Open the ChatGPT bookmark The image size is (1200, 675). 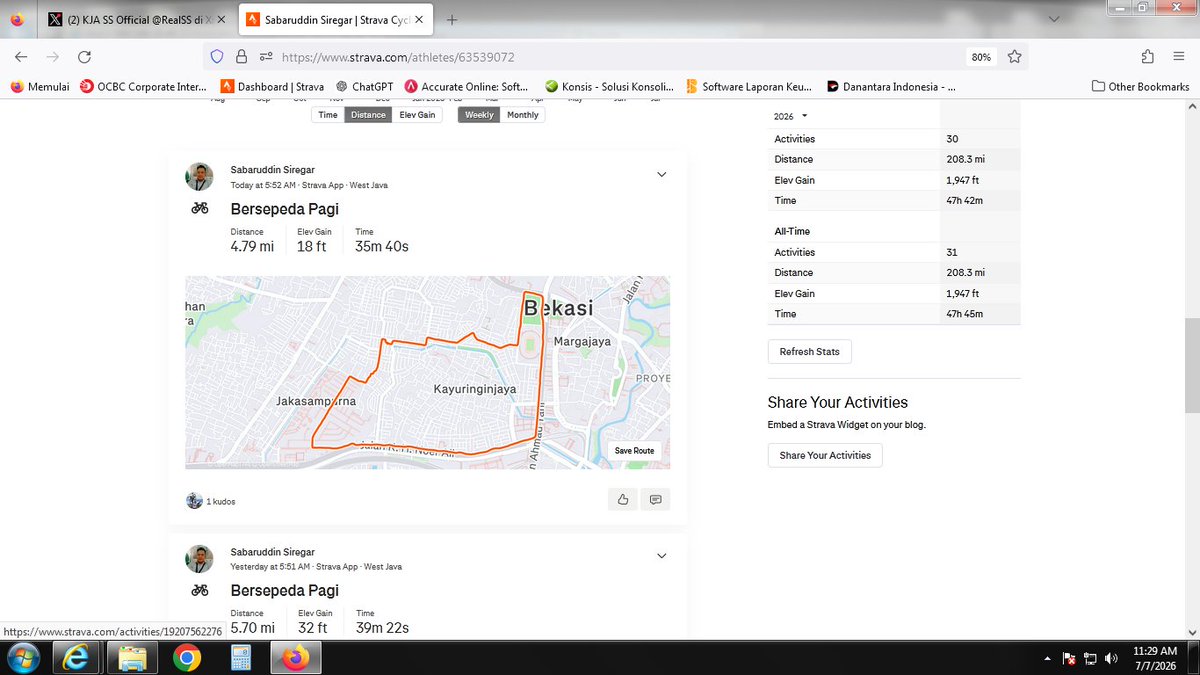365,86
